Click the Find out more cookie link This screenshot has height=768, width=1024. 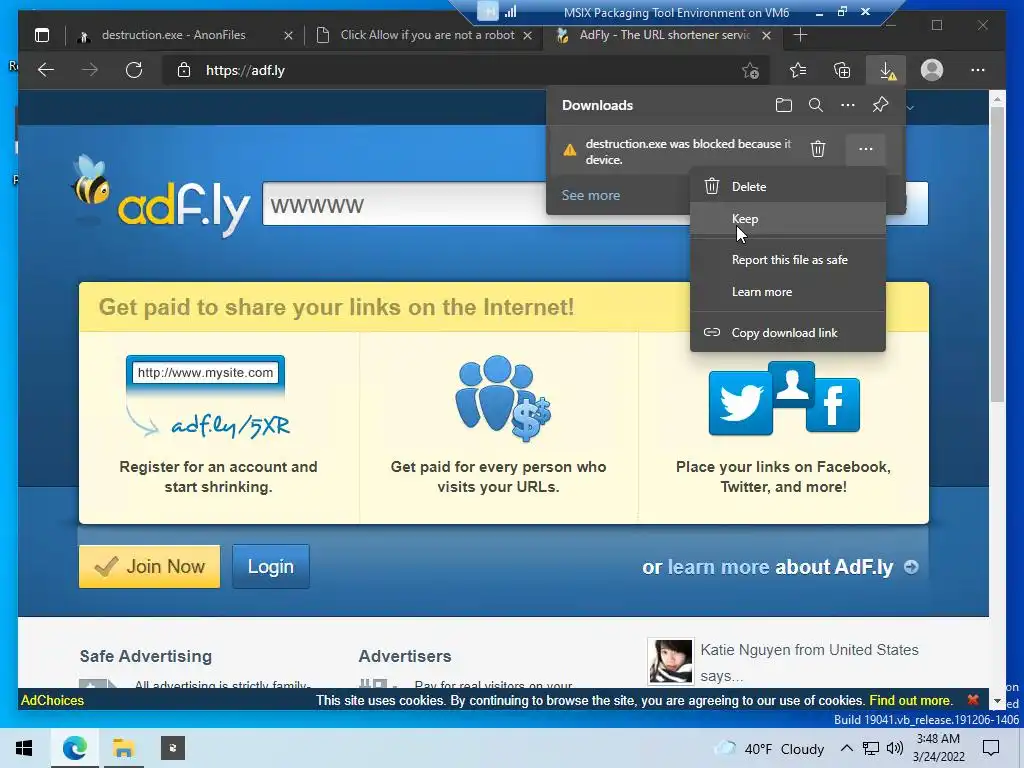(x=910, y=700)
